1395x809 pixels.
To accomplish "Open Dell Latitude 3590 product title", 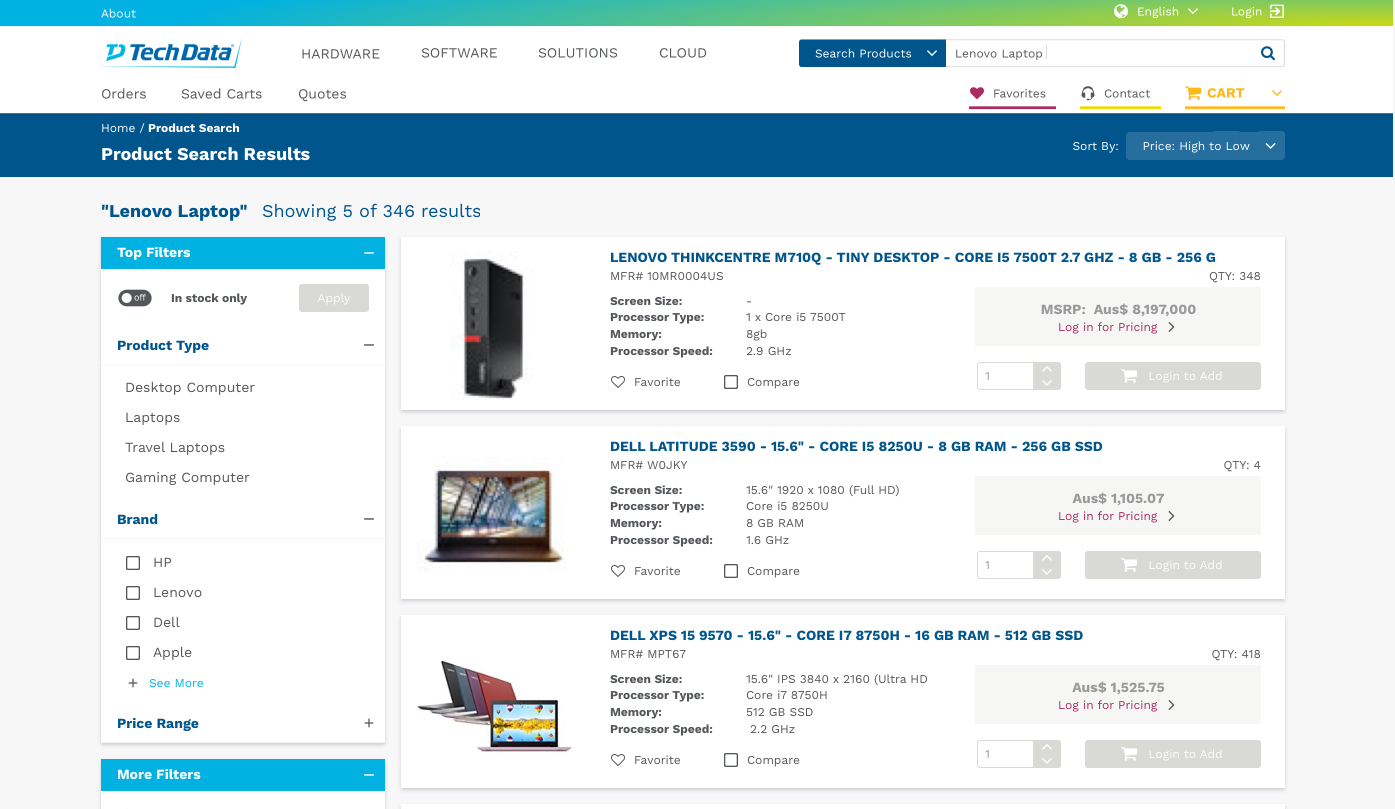I will (x=856, y=446).
